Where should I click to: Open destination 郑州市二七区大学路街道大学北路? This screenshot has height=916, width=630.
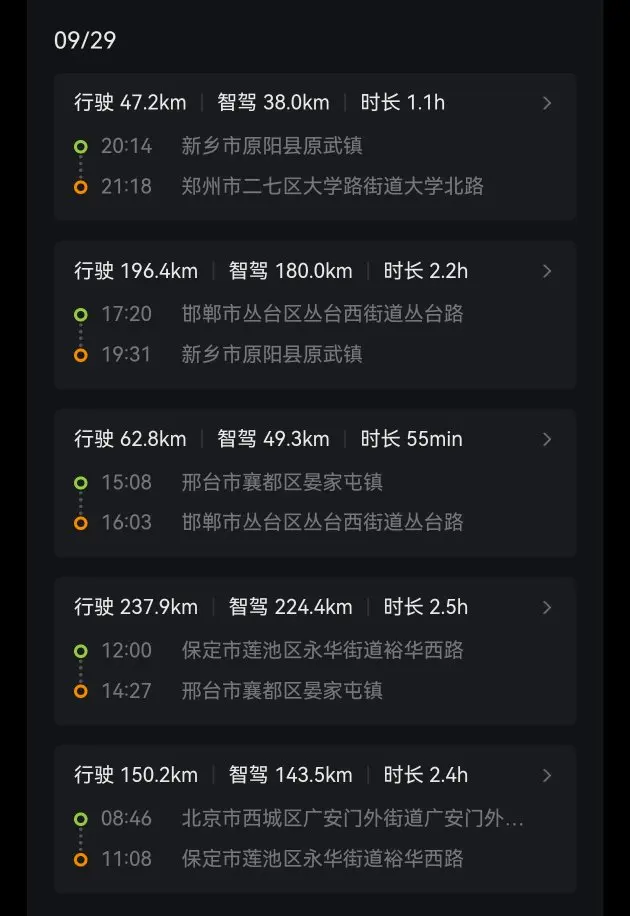click(x=332, y=186)
